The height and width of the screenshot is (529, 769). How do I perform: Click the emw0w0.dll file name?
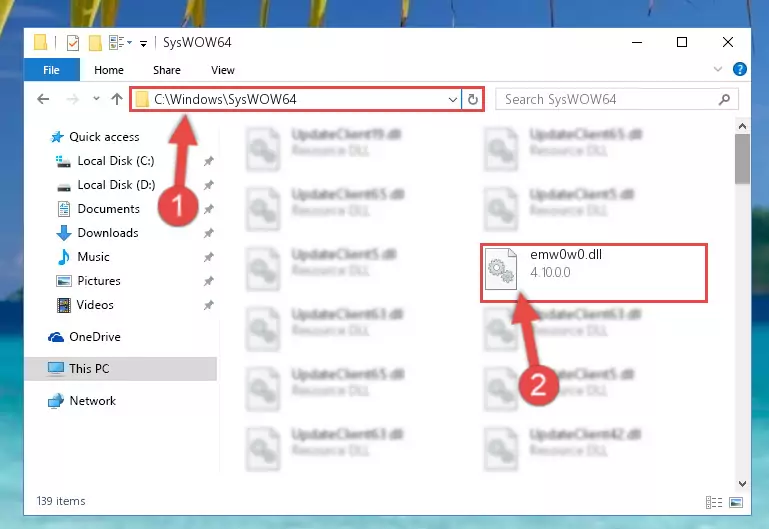pyautogui.click(x=566, y=254)
